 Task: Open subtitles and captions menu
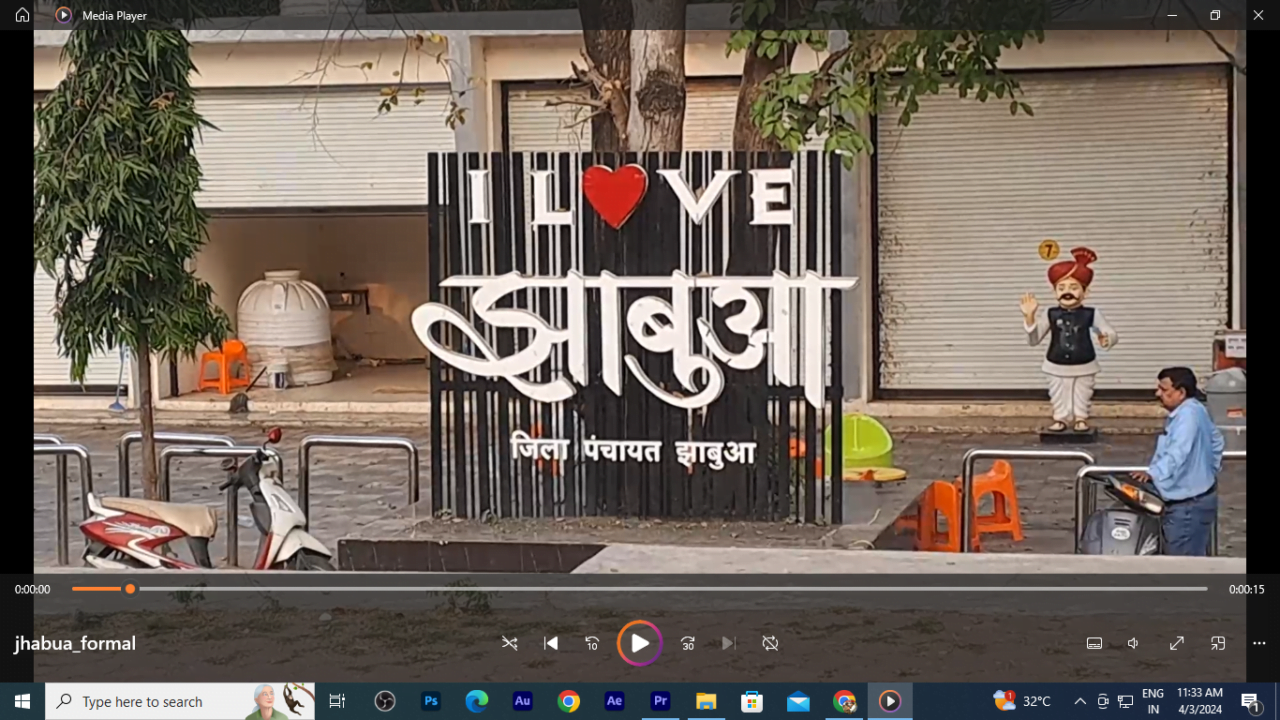tap(1094, 643)
